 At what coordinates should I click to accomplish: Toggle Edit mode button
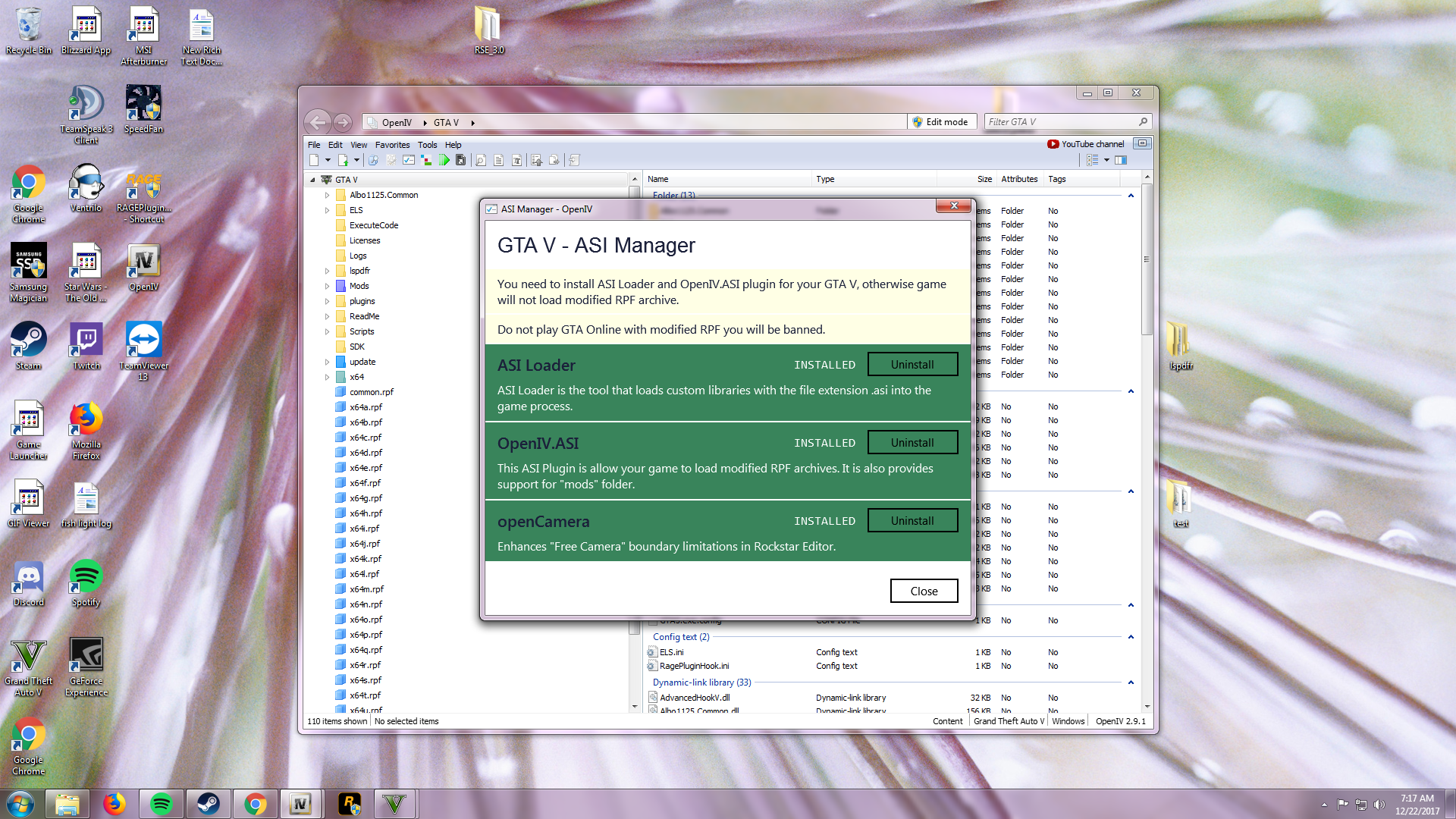point(940,122)
